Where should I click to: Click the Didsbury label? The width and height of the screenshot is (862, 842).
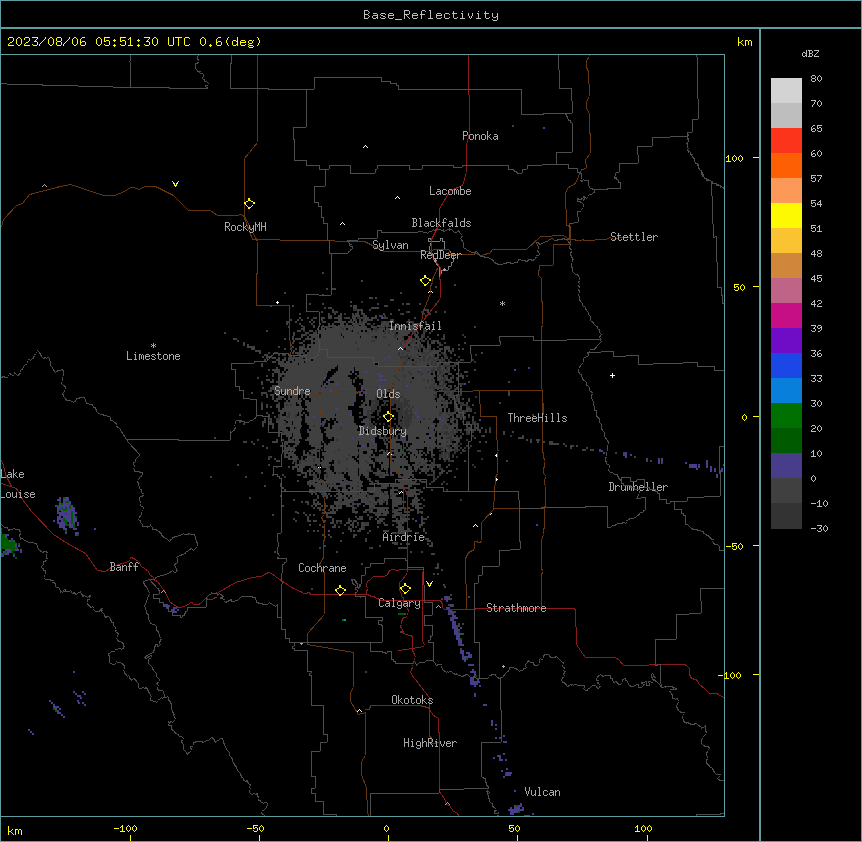pyautogui.click(x=383, y=431)
